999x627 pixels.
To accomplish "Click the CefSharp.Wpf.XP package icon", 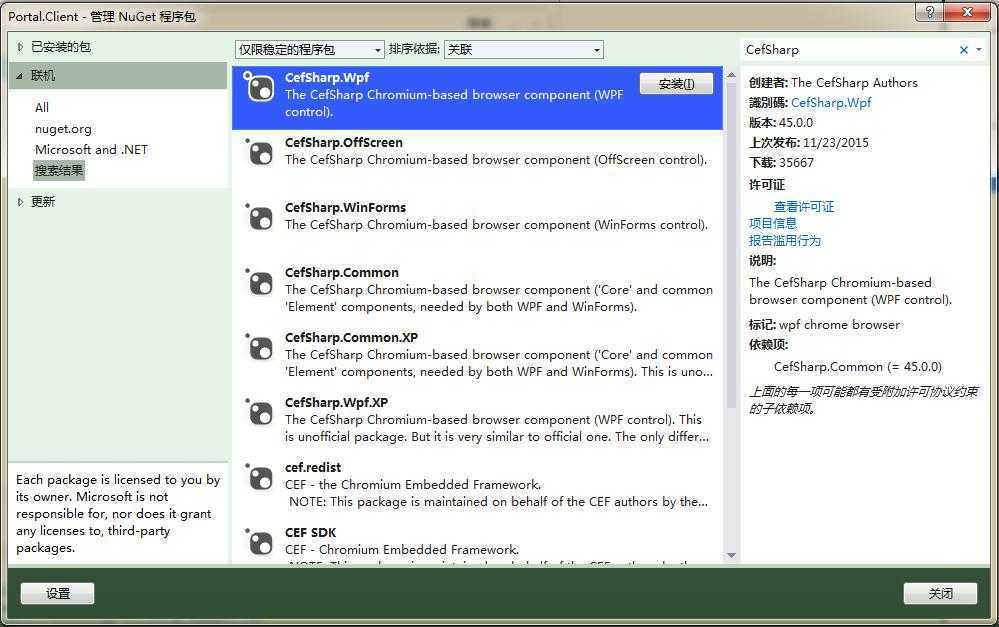I will click(259, 413).
